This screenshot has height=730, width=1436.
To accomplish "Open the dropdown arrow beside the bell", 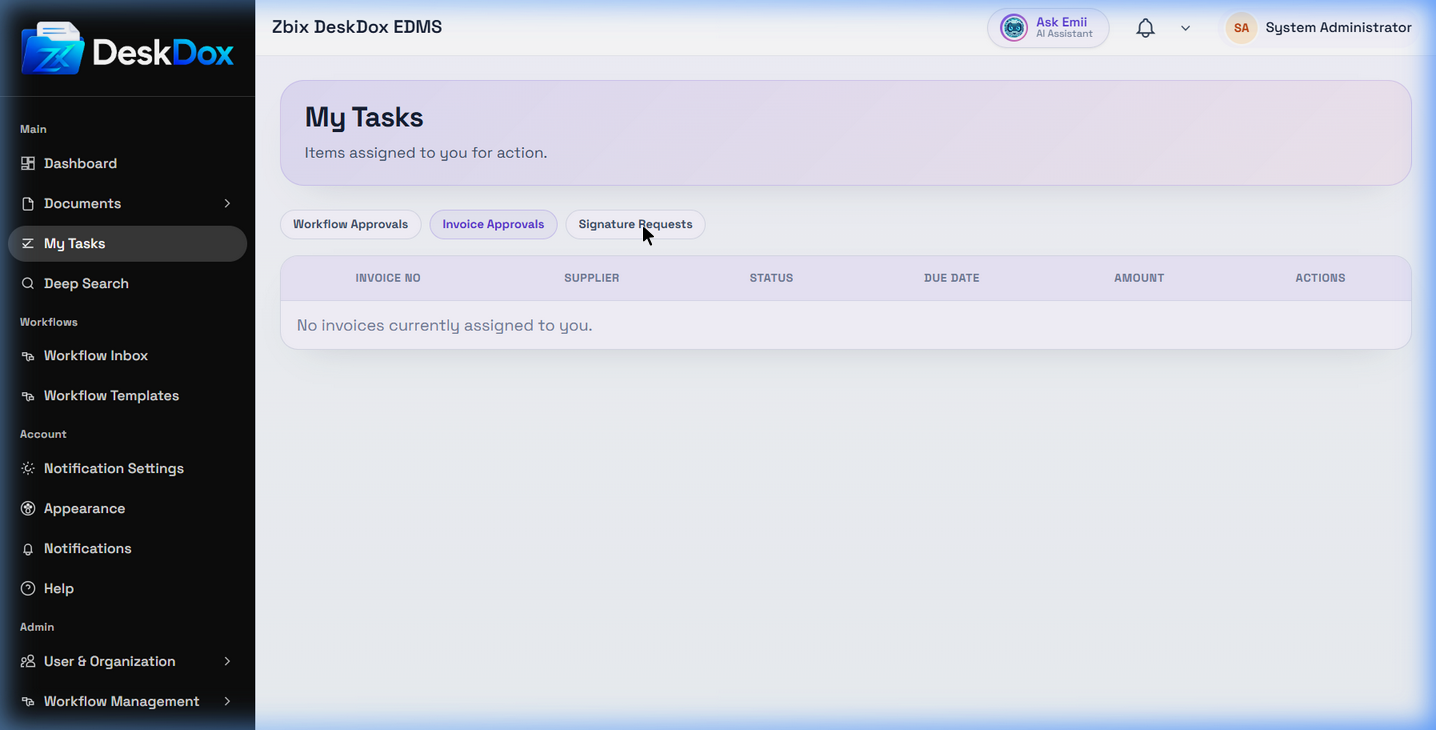I will click(x=1185, y=28).
